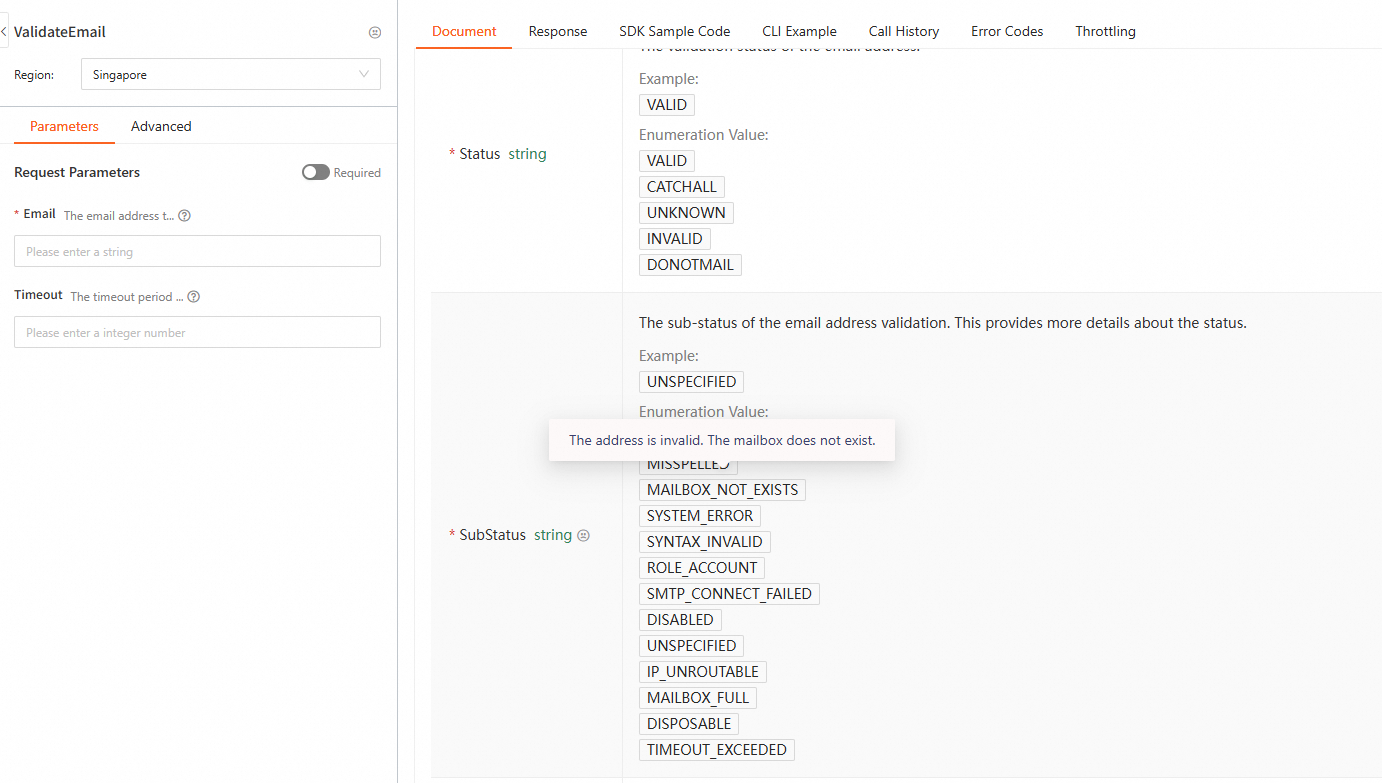This screenshot has width=1382, height=783.
Task: Toggle the Required parameters switch
Action: (316, 172)
